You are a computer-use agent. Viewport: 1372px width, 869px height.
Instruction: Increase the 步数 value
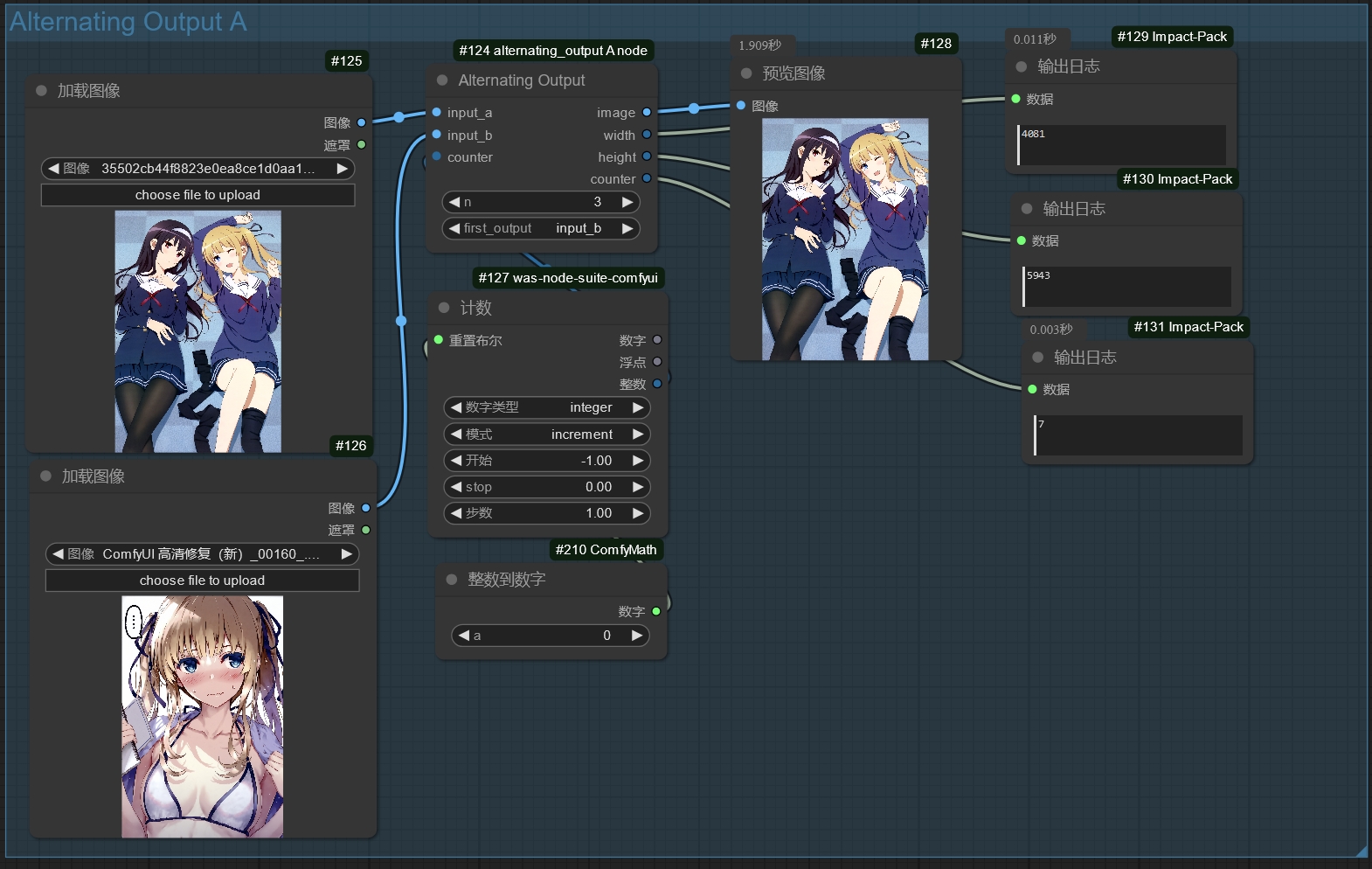coord(638,513)
